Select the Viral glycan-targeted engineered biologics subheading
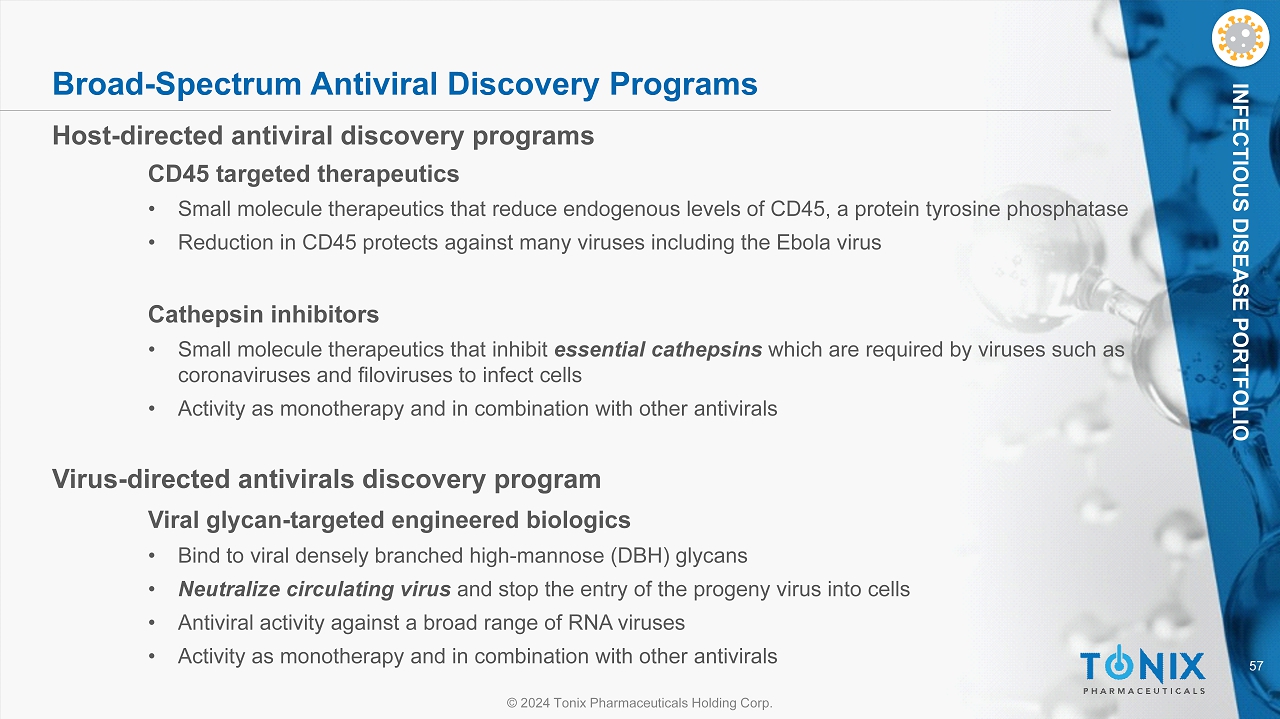The width and height of the screenshot is (1280, 719). (x=389, y=520)
